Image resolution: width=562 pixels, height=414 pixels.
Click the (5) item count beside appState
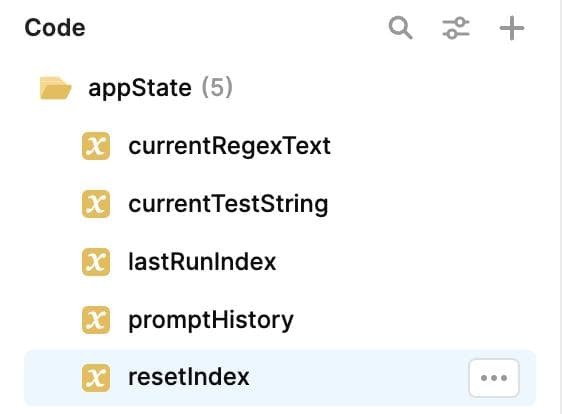(217, 87)
